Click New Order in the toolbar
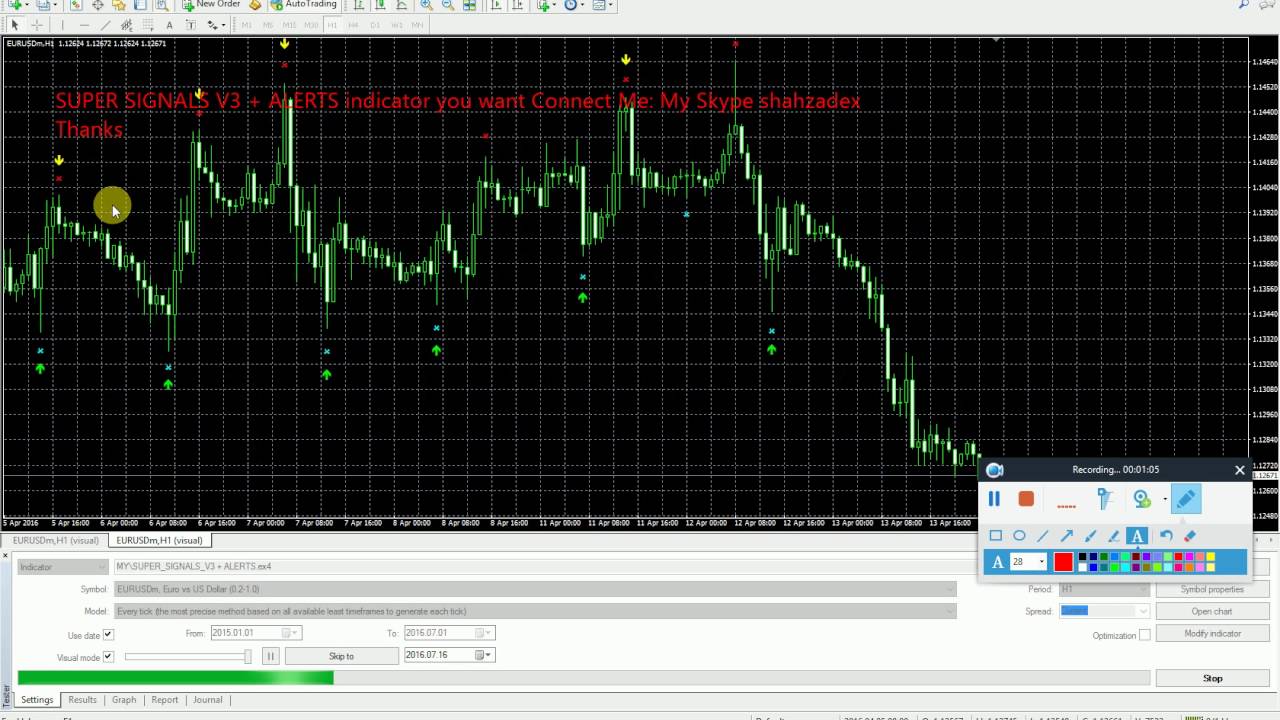This screenshot has height=720, width=1280. coord(211,5)
